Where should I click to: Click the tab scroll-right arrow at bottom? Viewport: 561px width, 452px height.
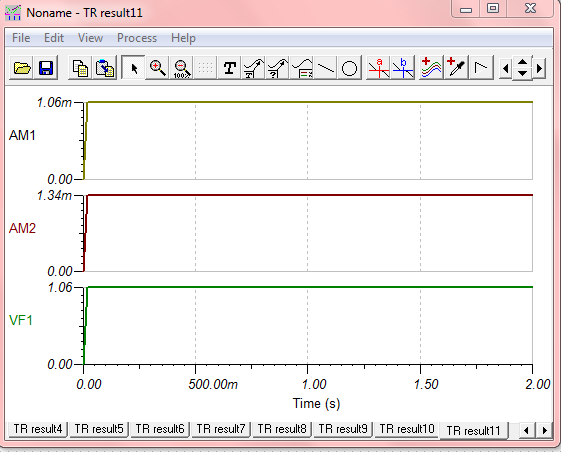(x=545, y=430)
